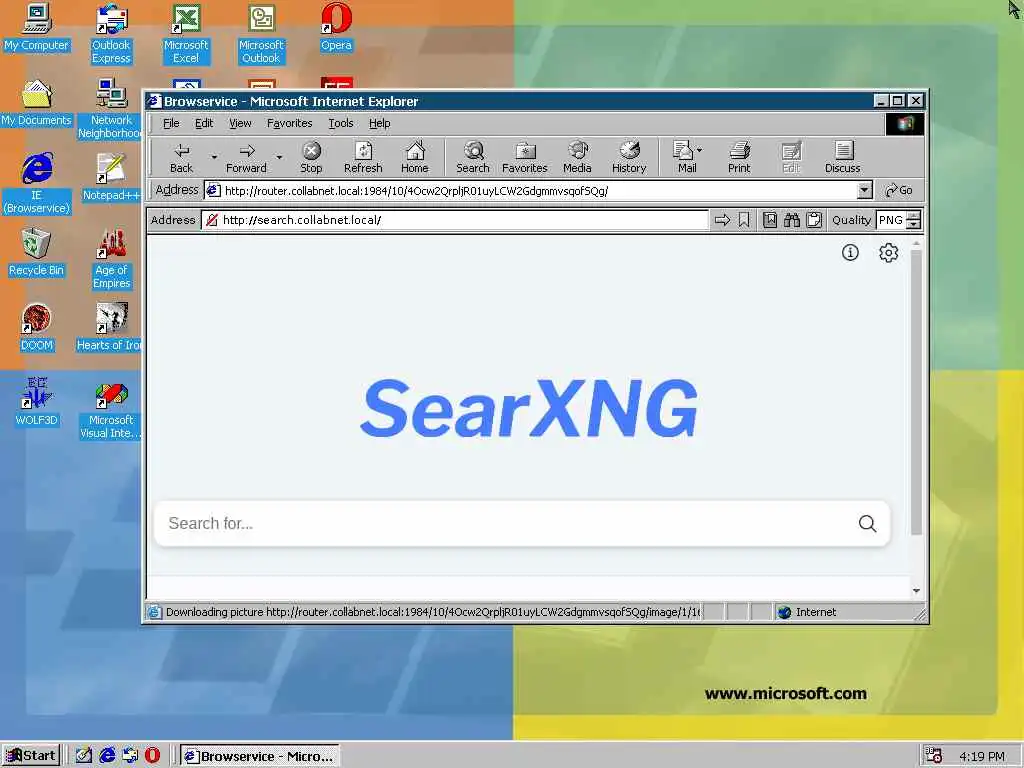Click the binoculars find icon

pos(792,220)
